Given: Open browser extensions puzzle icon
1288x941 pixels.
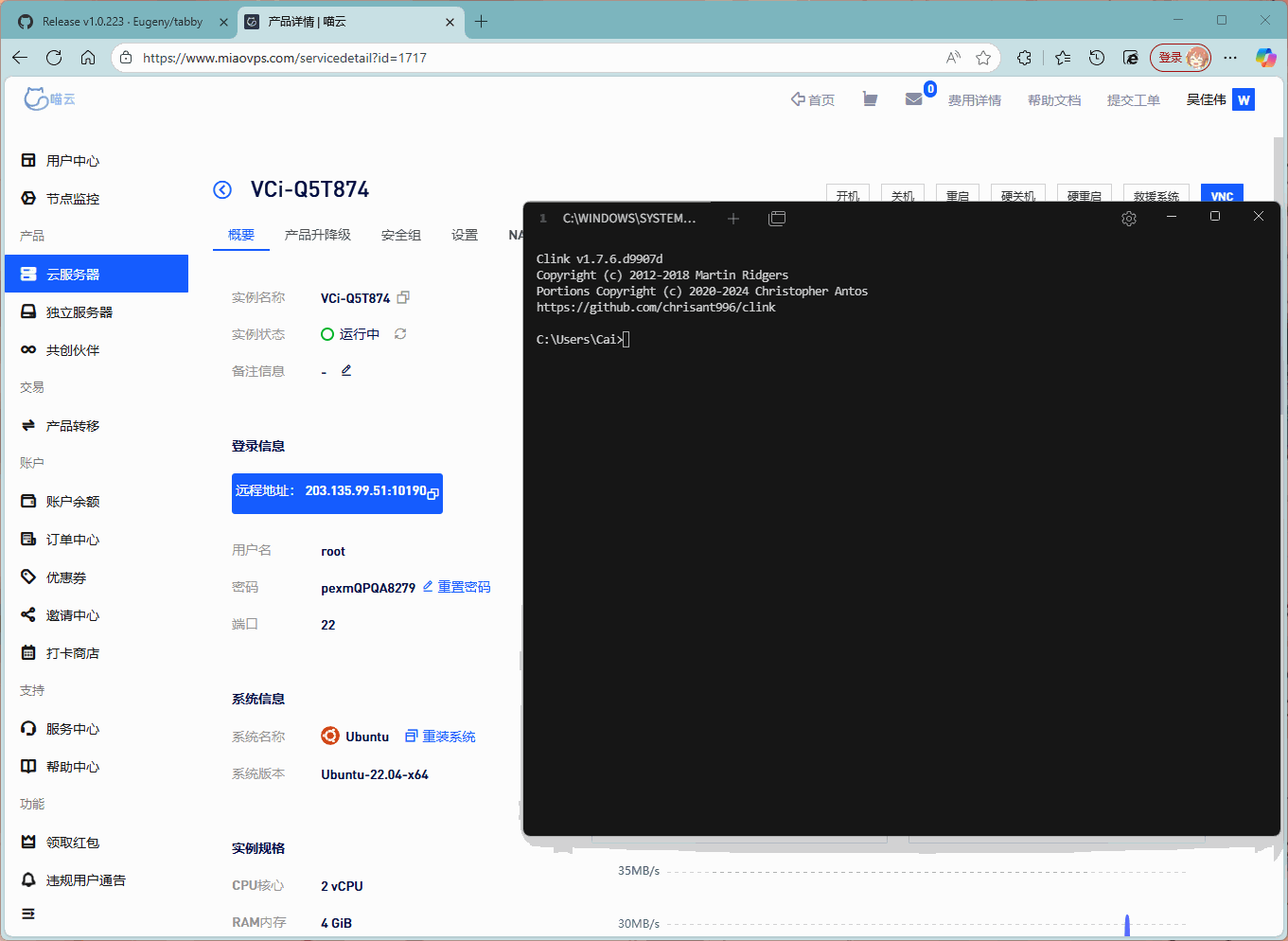Looking at the screenshot, I should point(1024,58).
